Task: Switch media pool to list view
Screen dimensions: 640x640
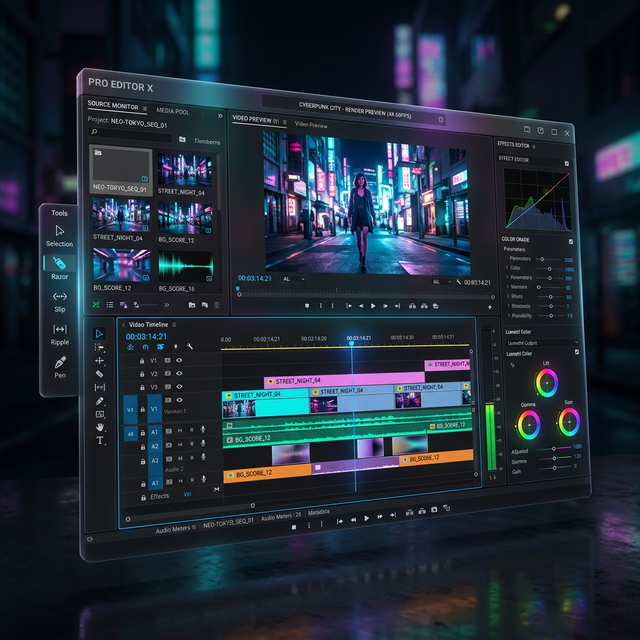Action: click(109, 304)
